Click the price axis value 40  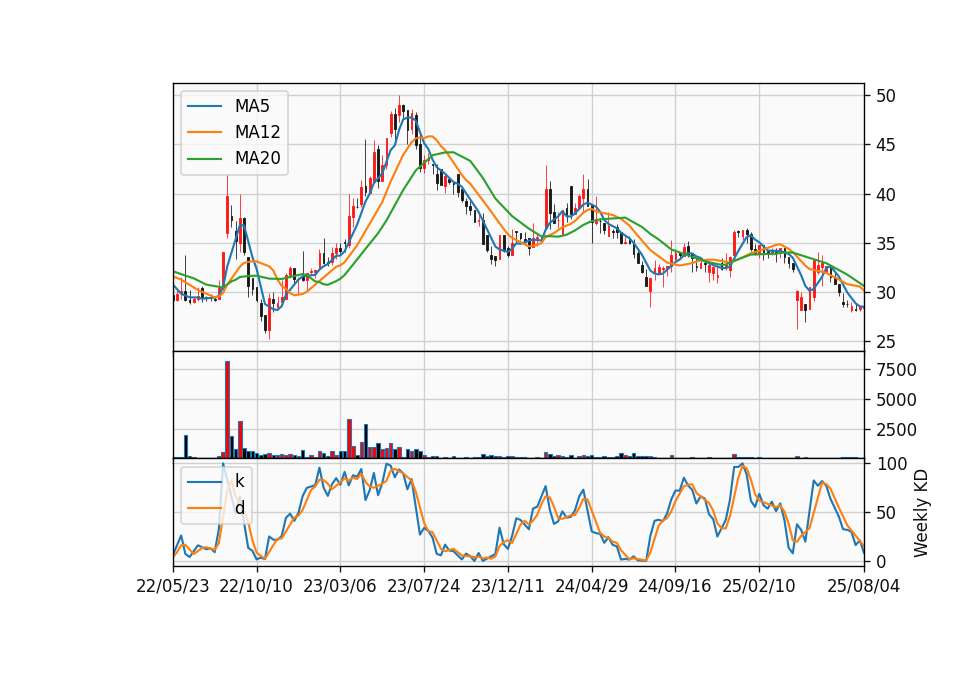[886, 195]
